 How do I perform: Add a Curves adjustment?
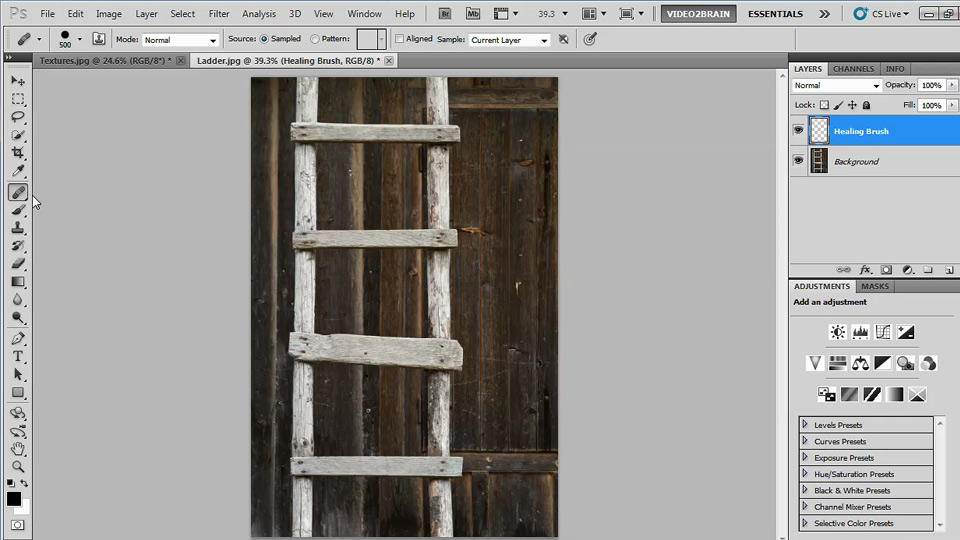[x=883, y=332]
